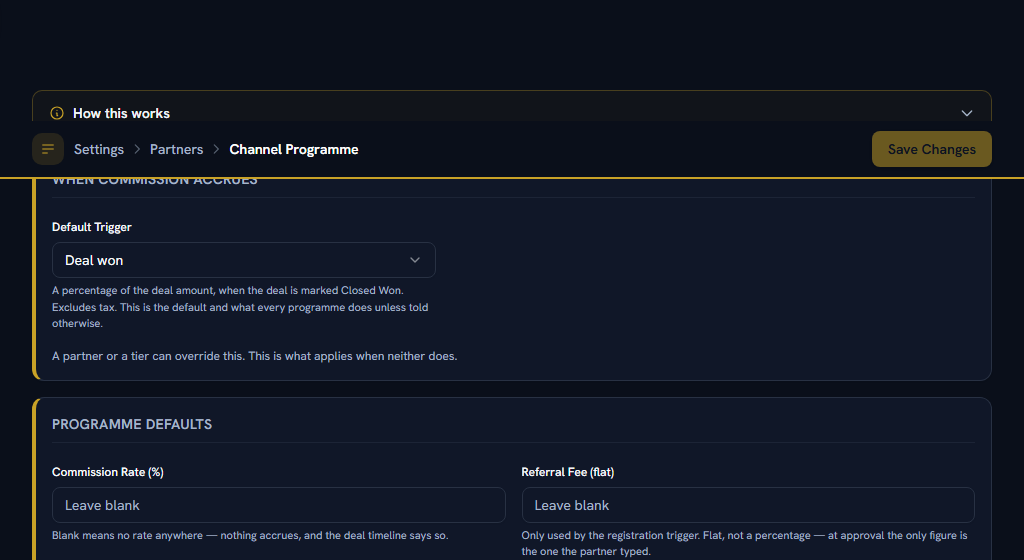
Task: Click the Referral Fee (flat) label
Action: (x=568, y=472)
